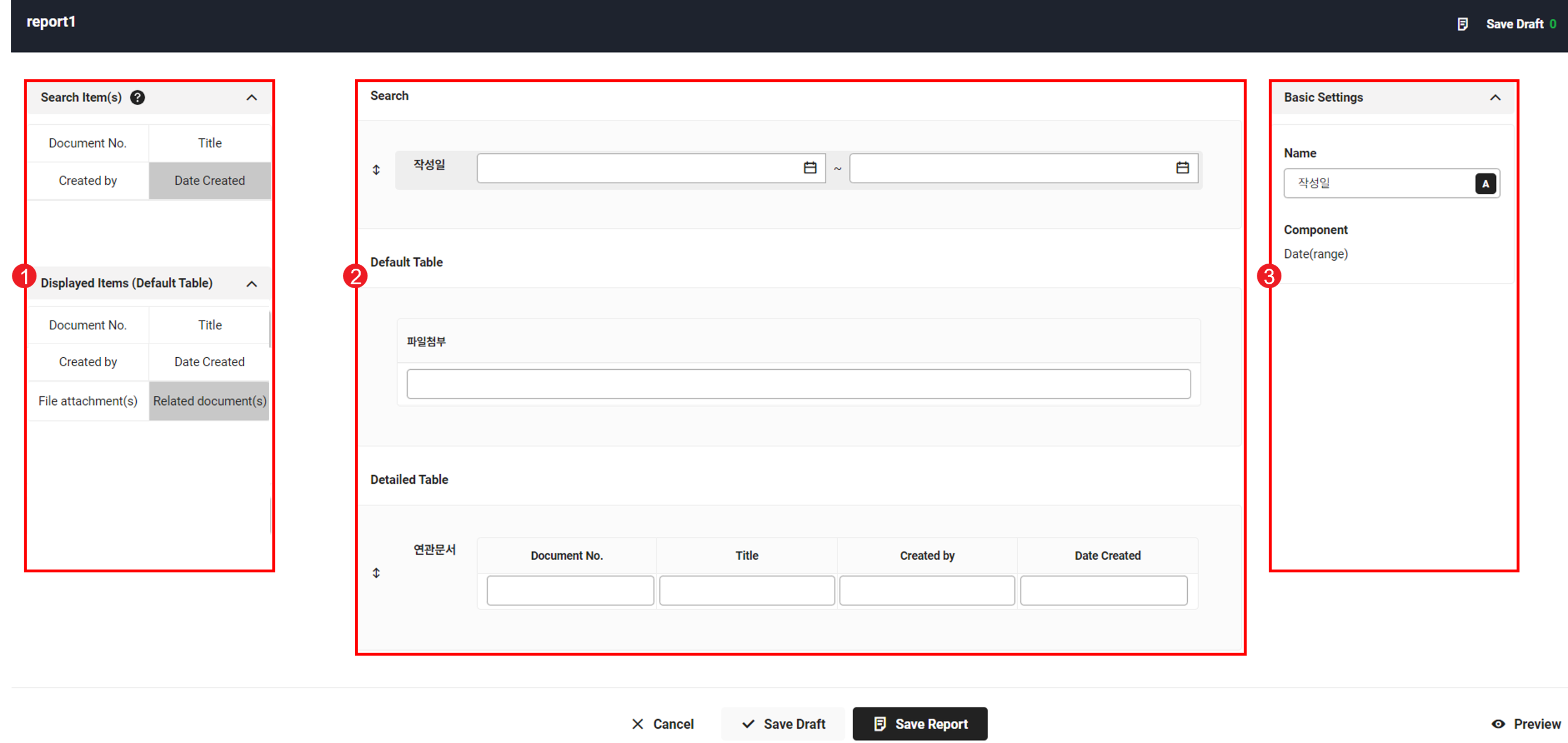Screen dimensions: 1568x743
Task: Click the reorder arrows beside 연관문서
Action: pos(376,572)
